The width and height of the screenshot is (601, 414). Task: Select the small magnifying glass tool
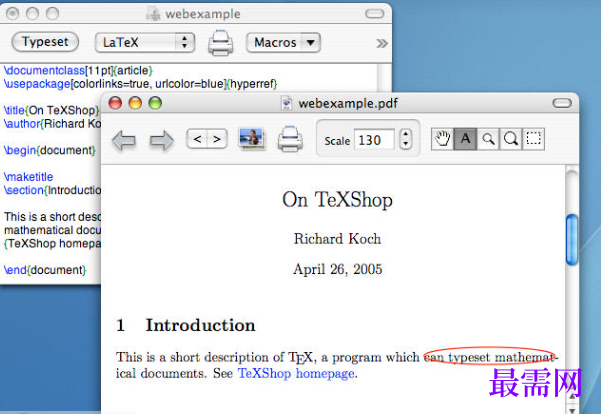pos(488,138)
